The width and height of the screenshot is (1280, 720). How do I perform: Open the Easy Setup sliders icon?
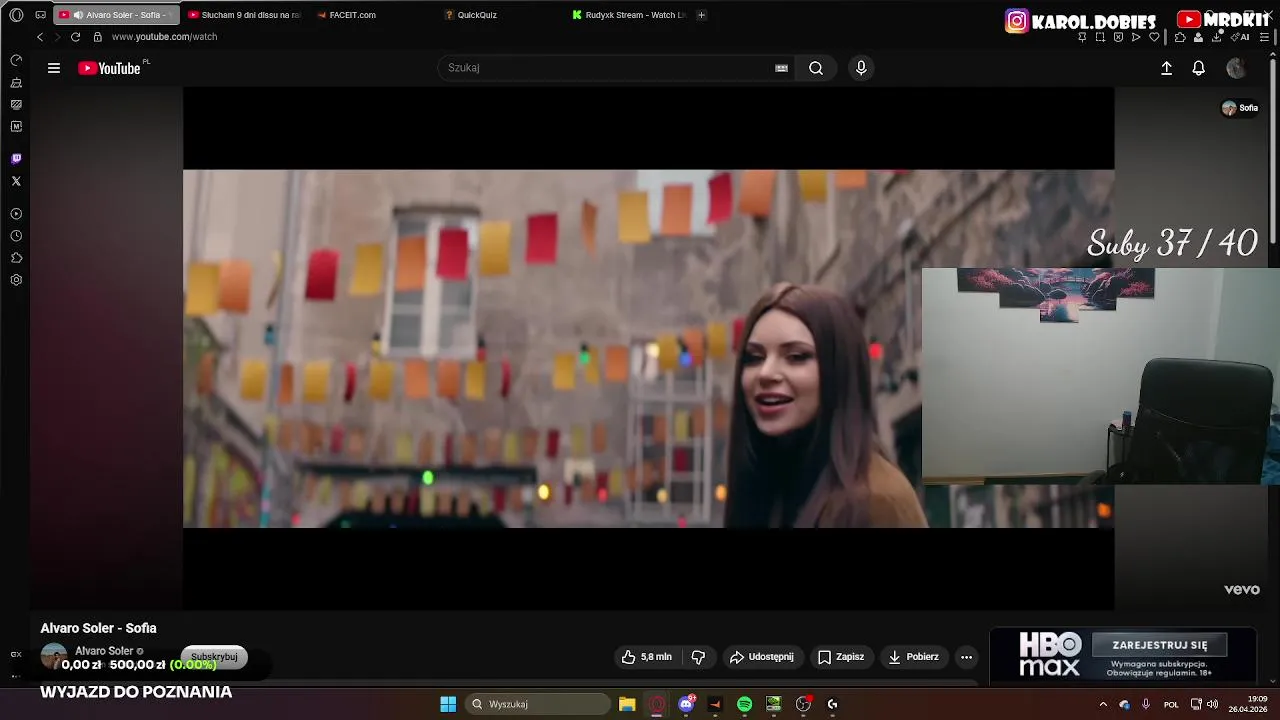(1264, 37)
